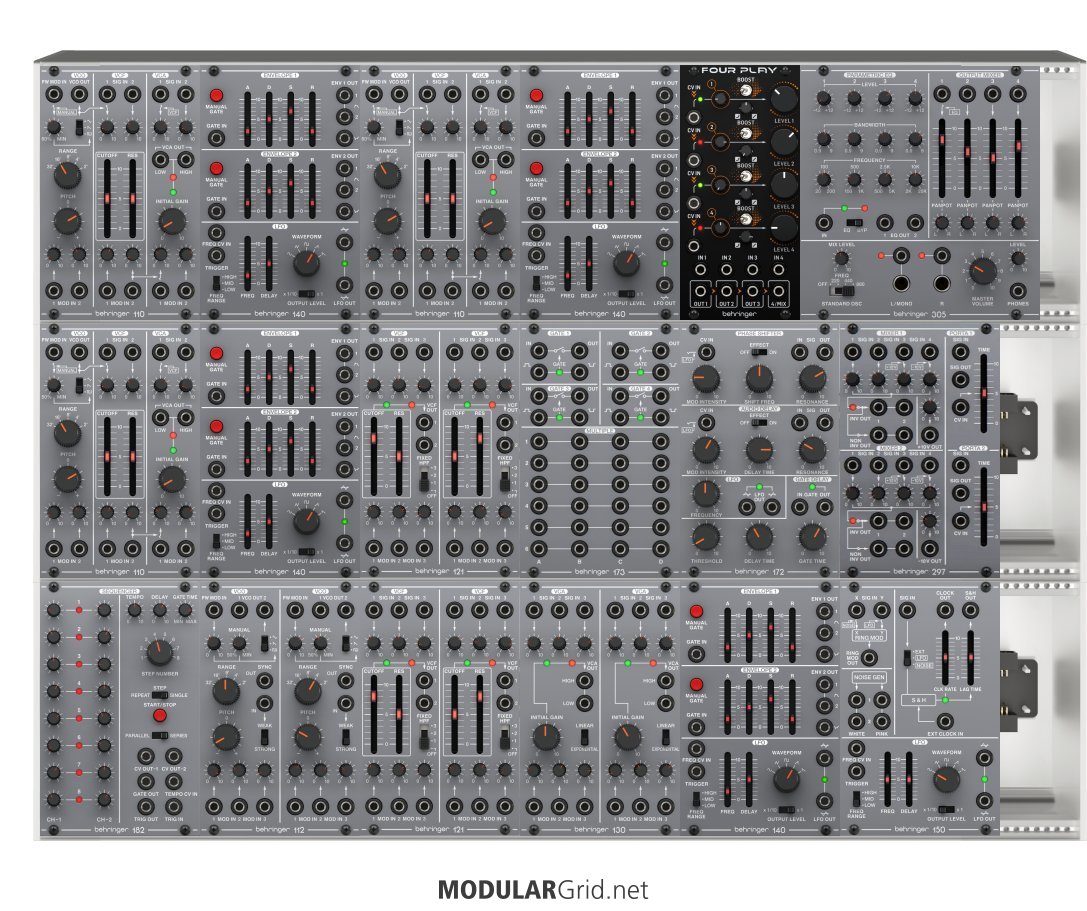Toggle the channel 1 BOOST switch on Four Play
This screenshot has width=1087, height=911.
coord(746,89)
